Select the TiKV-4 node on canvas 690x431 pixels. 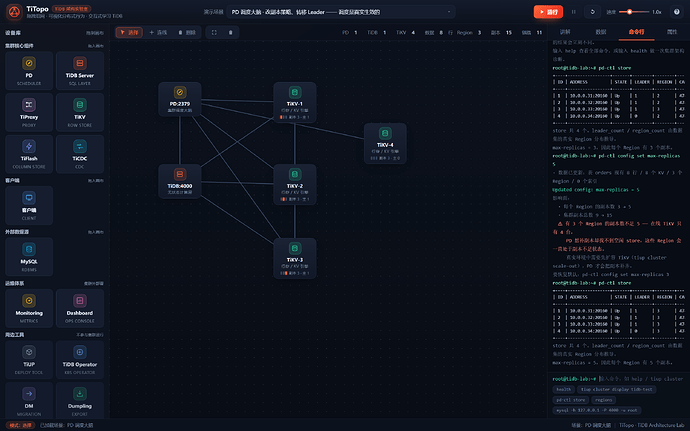point(385,144)
